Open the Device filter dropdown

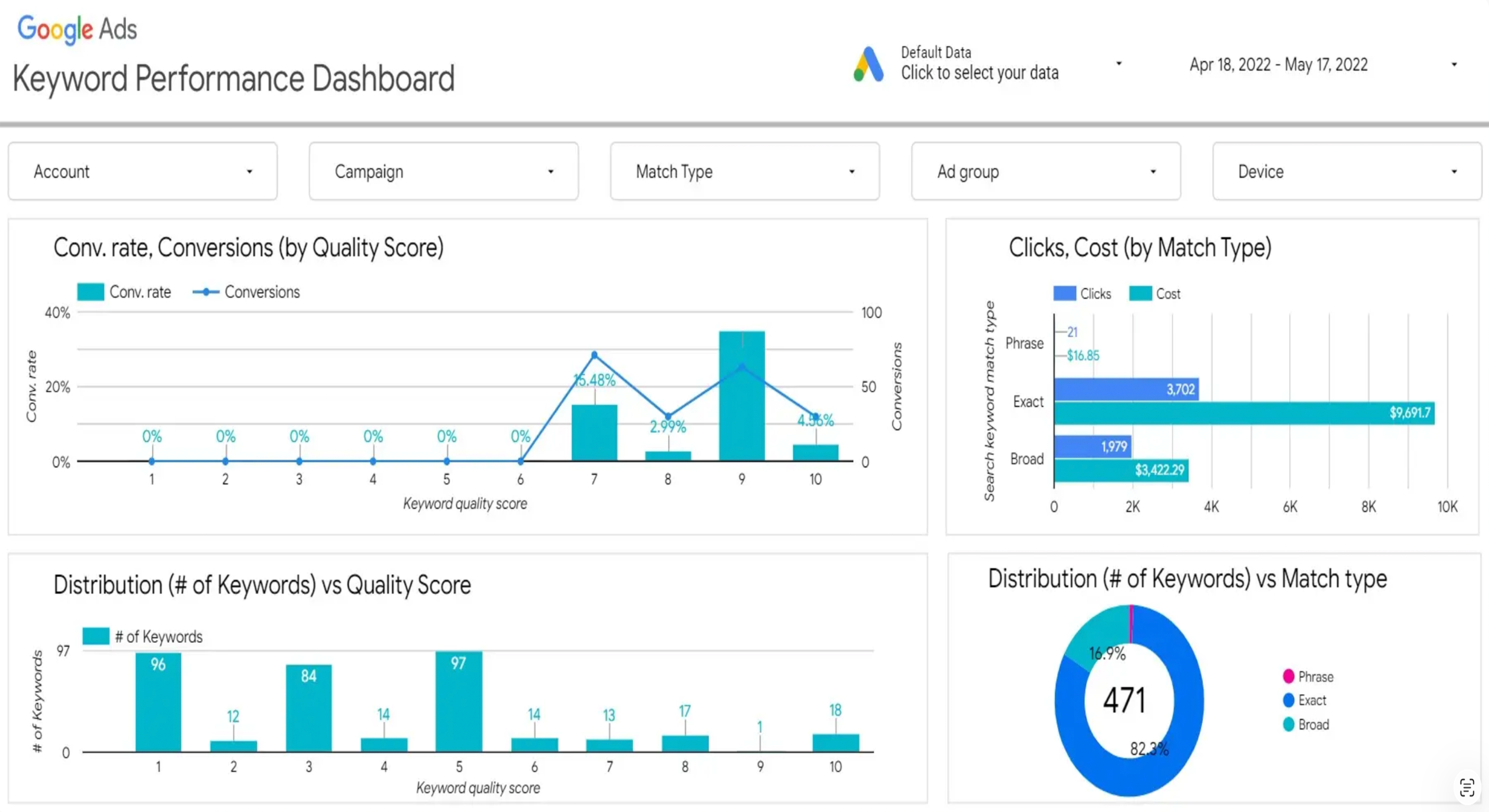pyautogui.click(x=1346, y=172)
